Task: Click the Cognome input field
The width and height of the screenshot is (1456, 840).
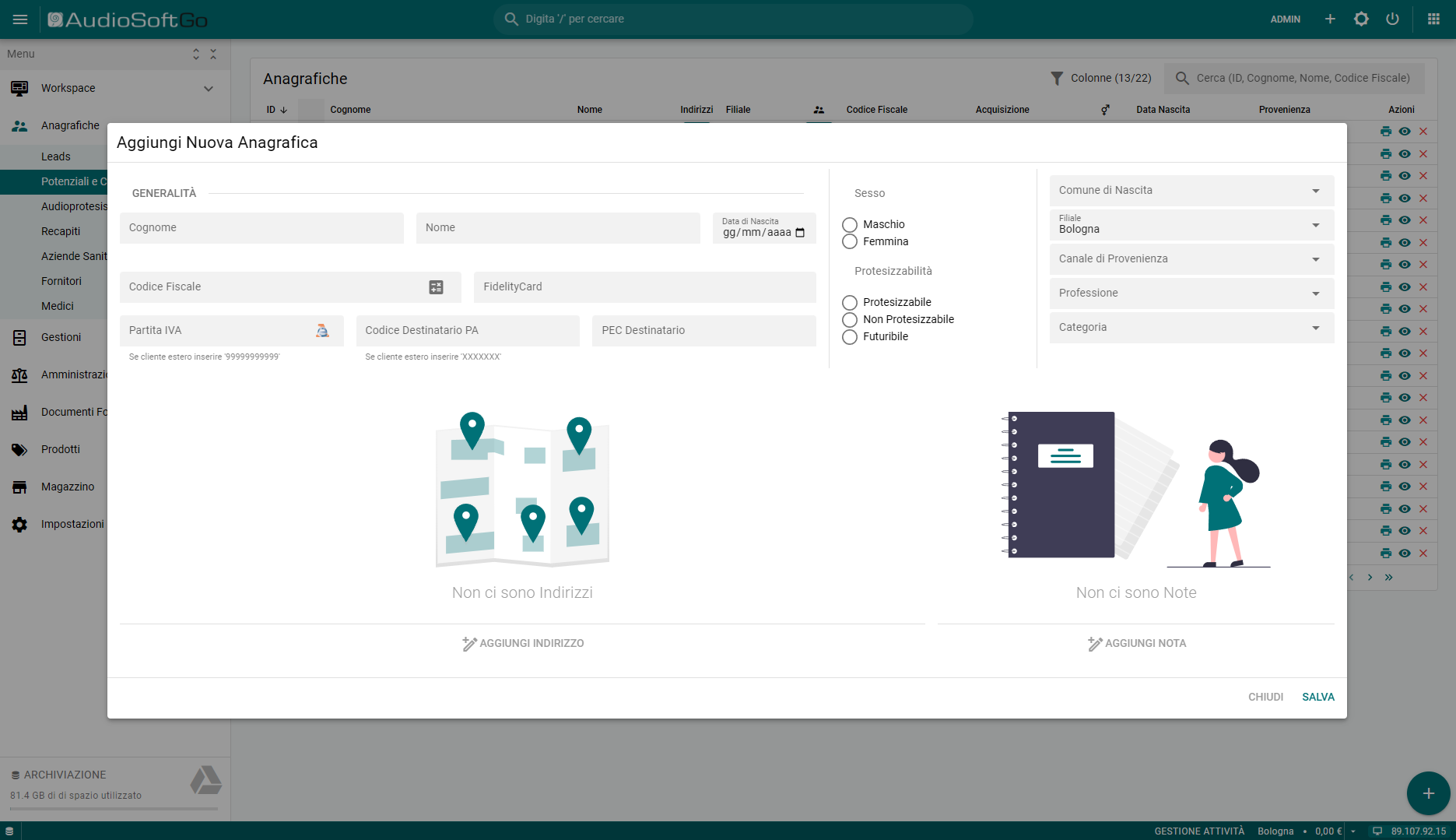Action: tap(261, 228)
